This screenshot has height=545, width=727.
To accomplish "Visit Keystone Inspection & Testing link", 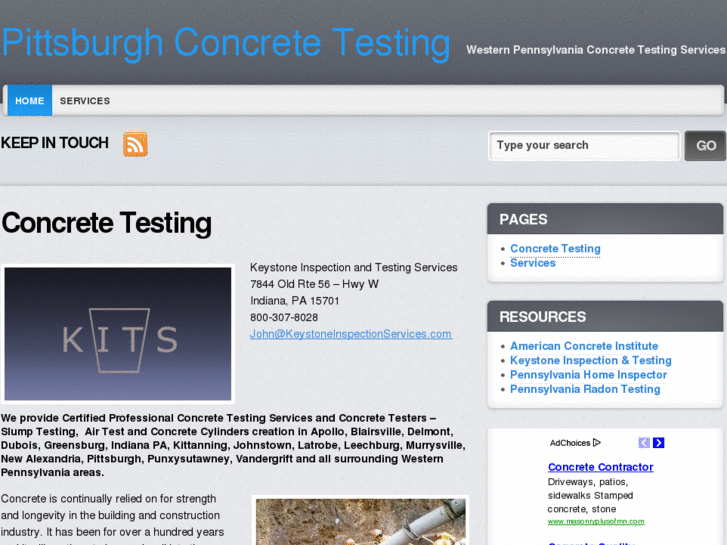I will click(x=591, y=360).
